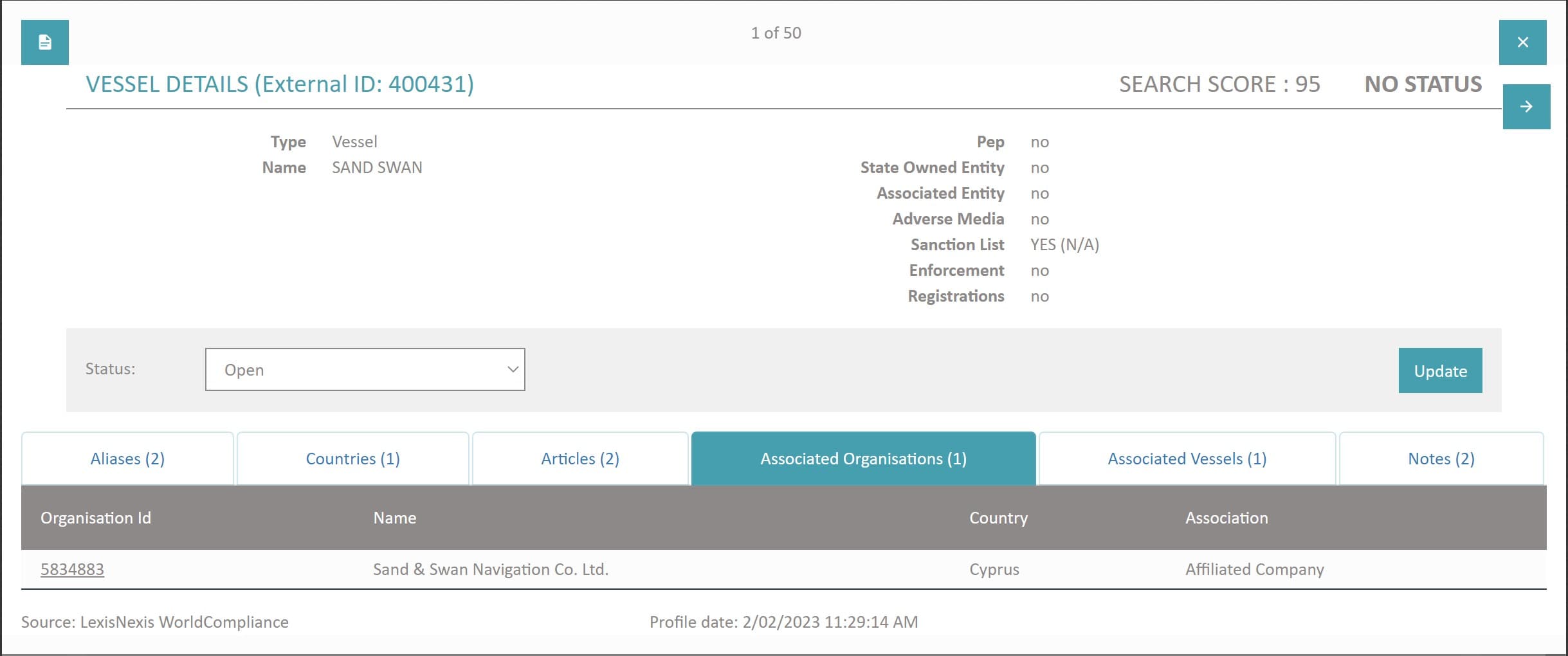Click the Sanction List value YES (N/A)
Viewport: 1568px width, 656px height.
tap(1064, 244)
